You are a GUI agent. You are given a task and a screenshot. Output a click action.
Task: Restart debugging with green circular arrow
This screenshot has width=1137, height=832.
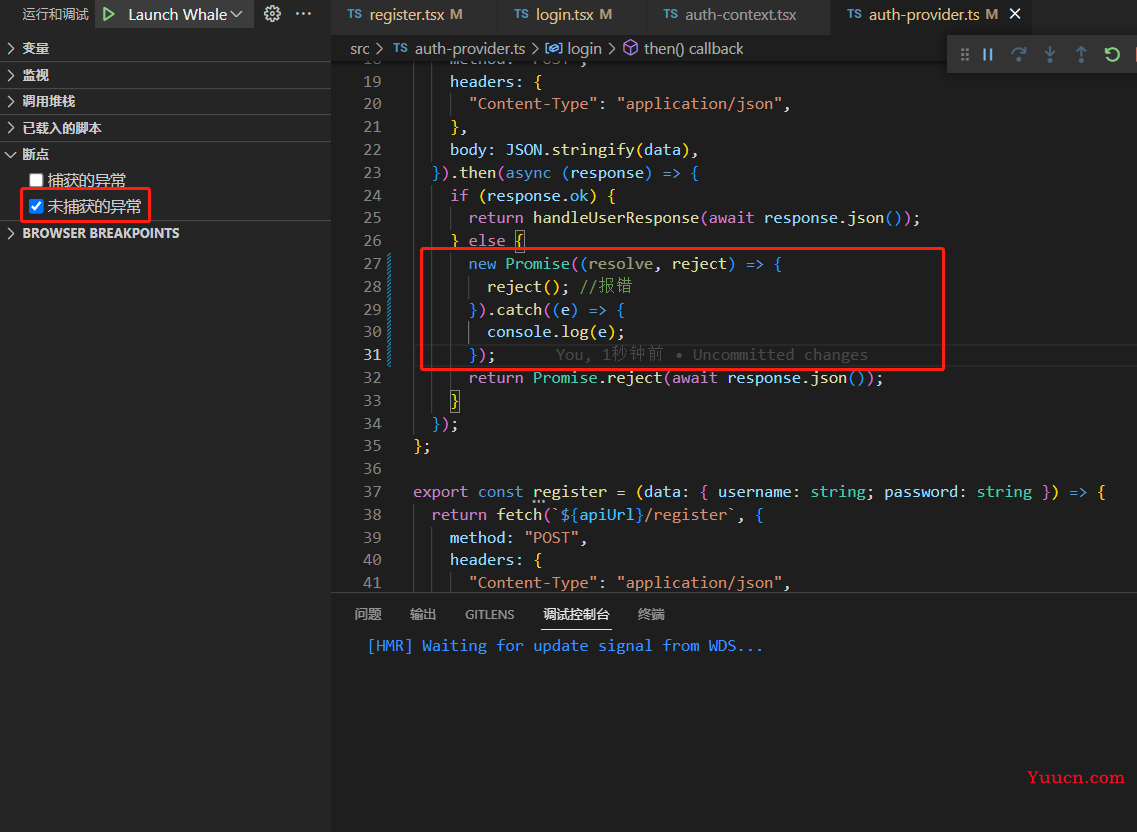(1112, 54)
